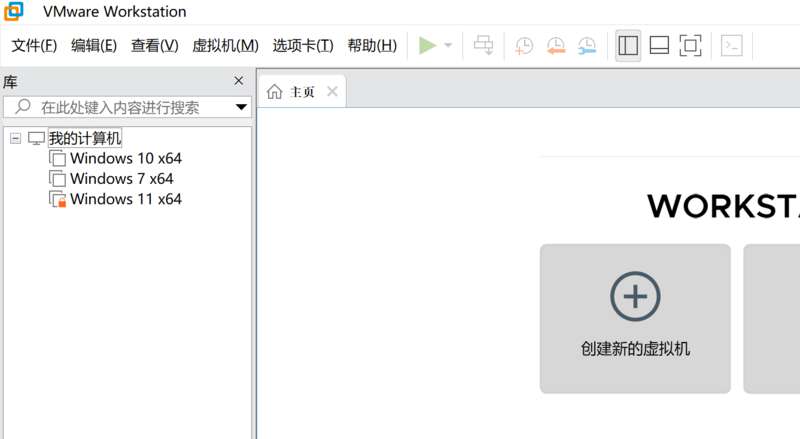Open the 文件(F) menu
The image size is (800, 439).
pos(34,45)
